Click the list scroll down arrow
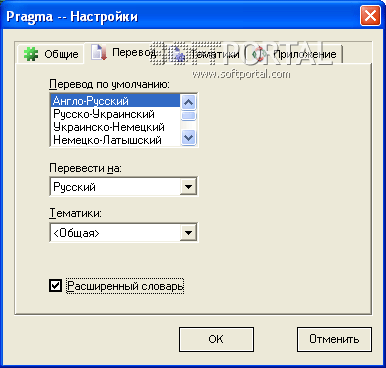 click(x=189, y=137)
